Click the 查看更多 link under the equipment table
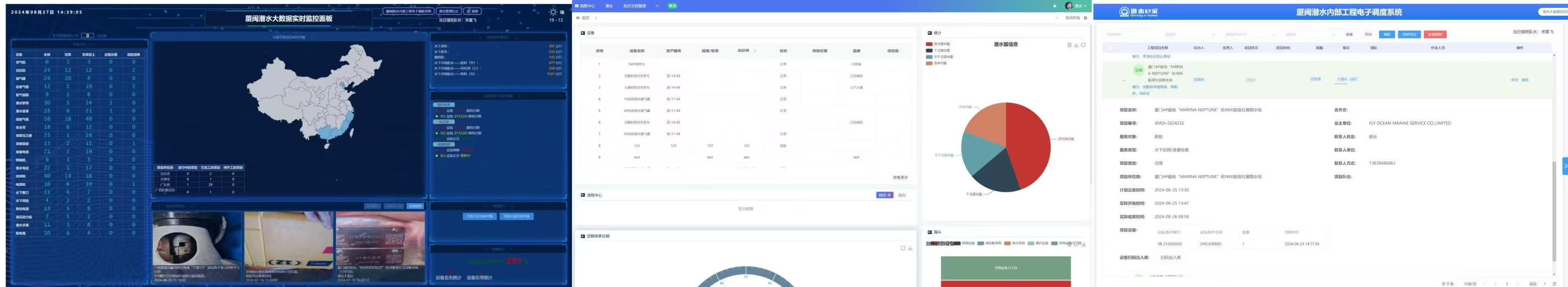The width and height of the screenshot is (1568, 287). coord(900,177)
